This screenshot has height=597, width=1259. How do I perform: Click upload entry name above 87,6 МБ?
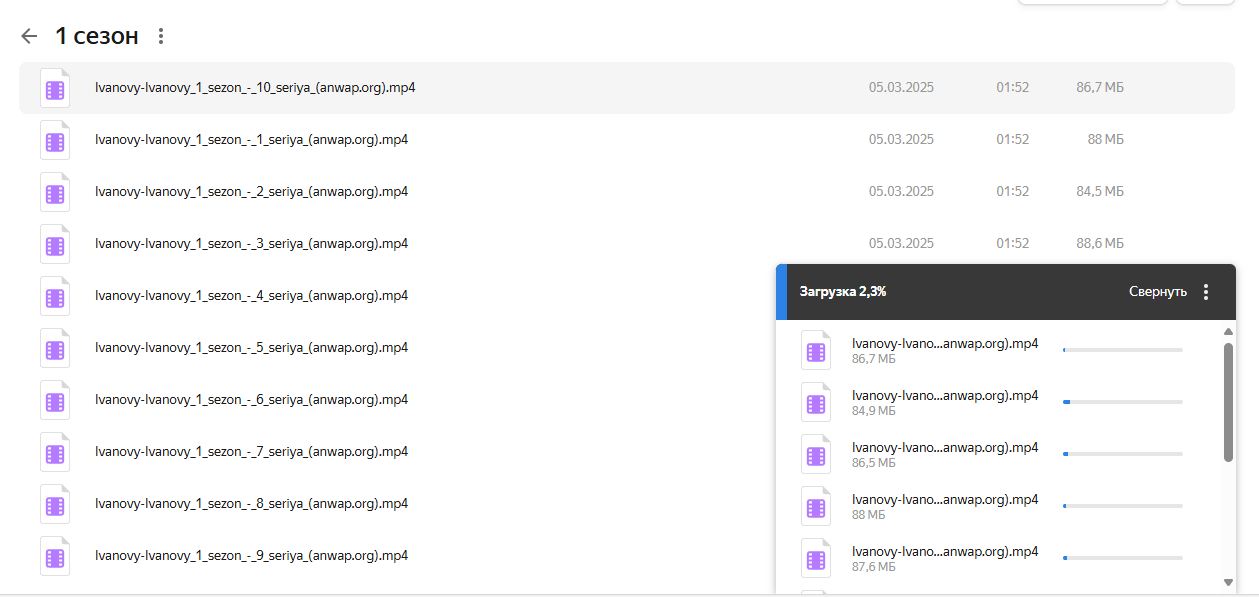click(945, 551)
